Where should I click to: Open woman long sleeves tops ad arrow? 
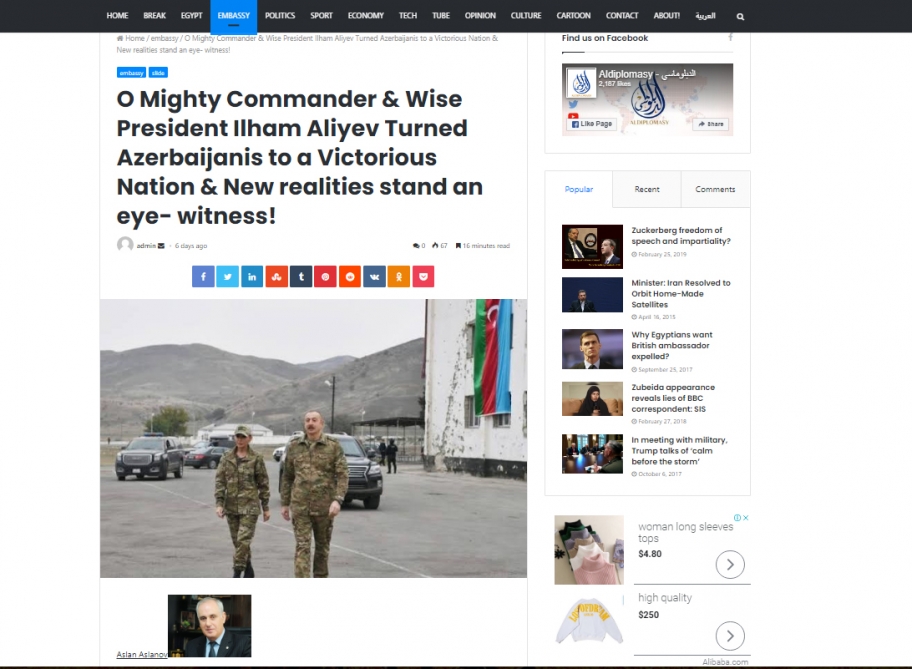(x=730, y=564)
